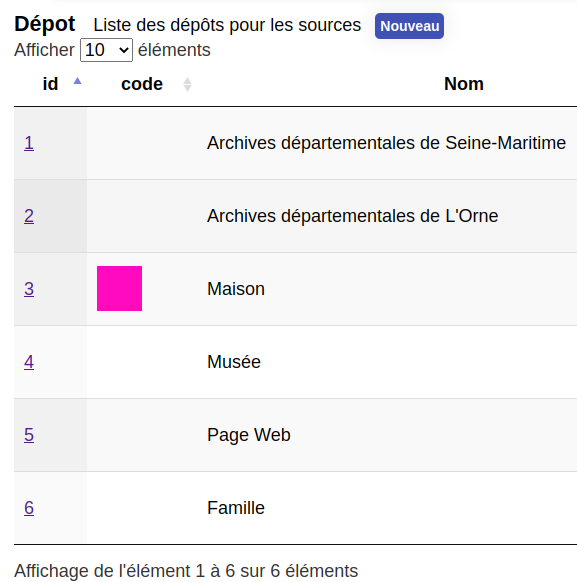This screenshot has height=582, width=577.
Task: Select the Maison row name
Action: click(236, 289)
